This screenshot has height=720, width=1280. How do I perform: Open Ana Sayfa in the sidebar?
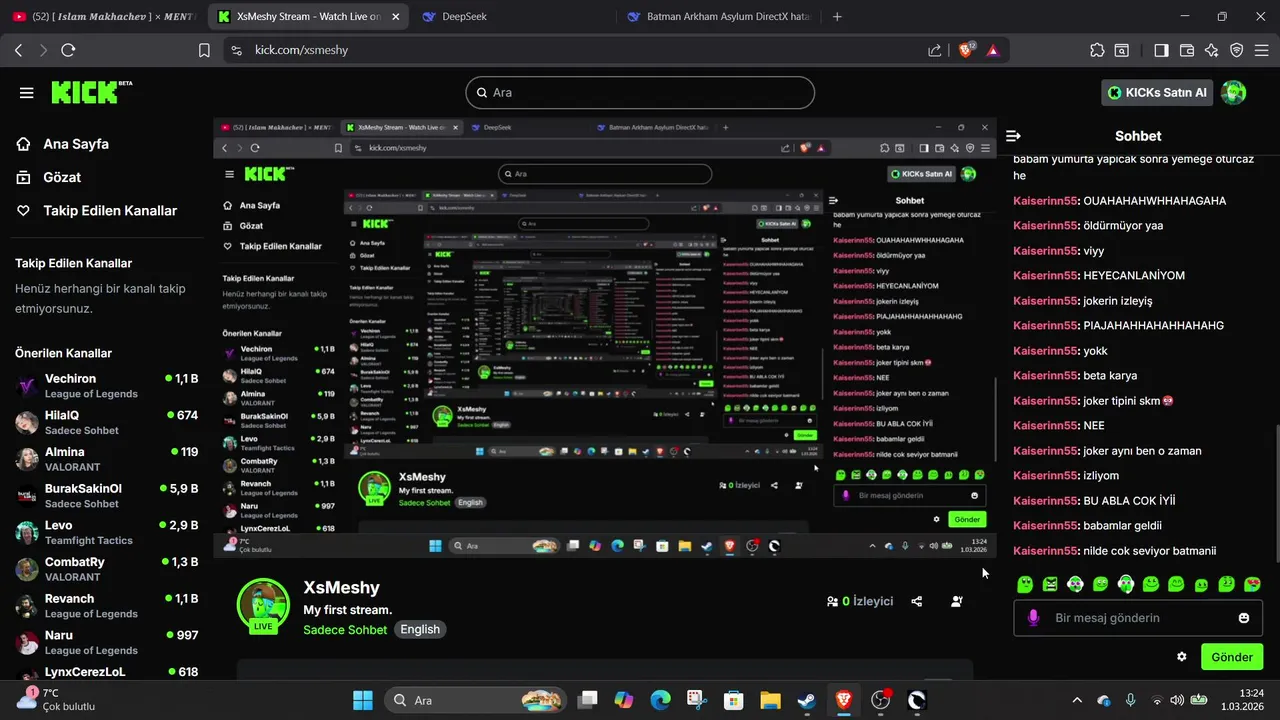[x=62, y=144]
